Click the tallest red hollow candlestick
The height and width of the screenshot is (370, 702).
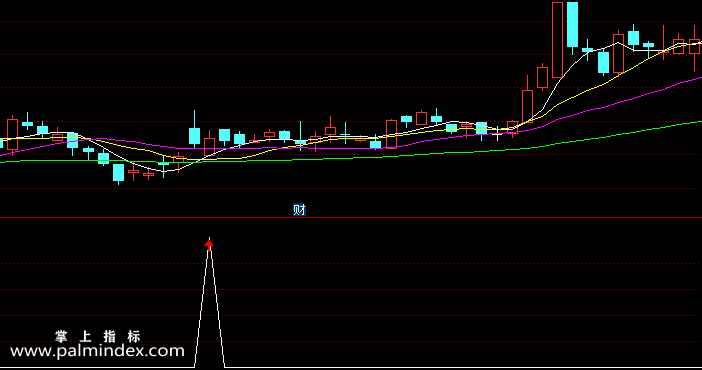coord(557,40)
